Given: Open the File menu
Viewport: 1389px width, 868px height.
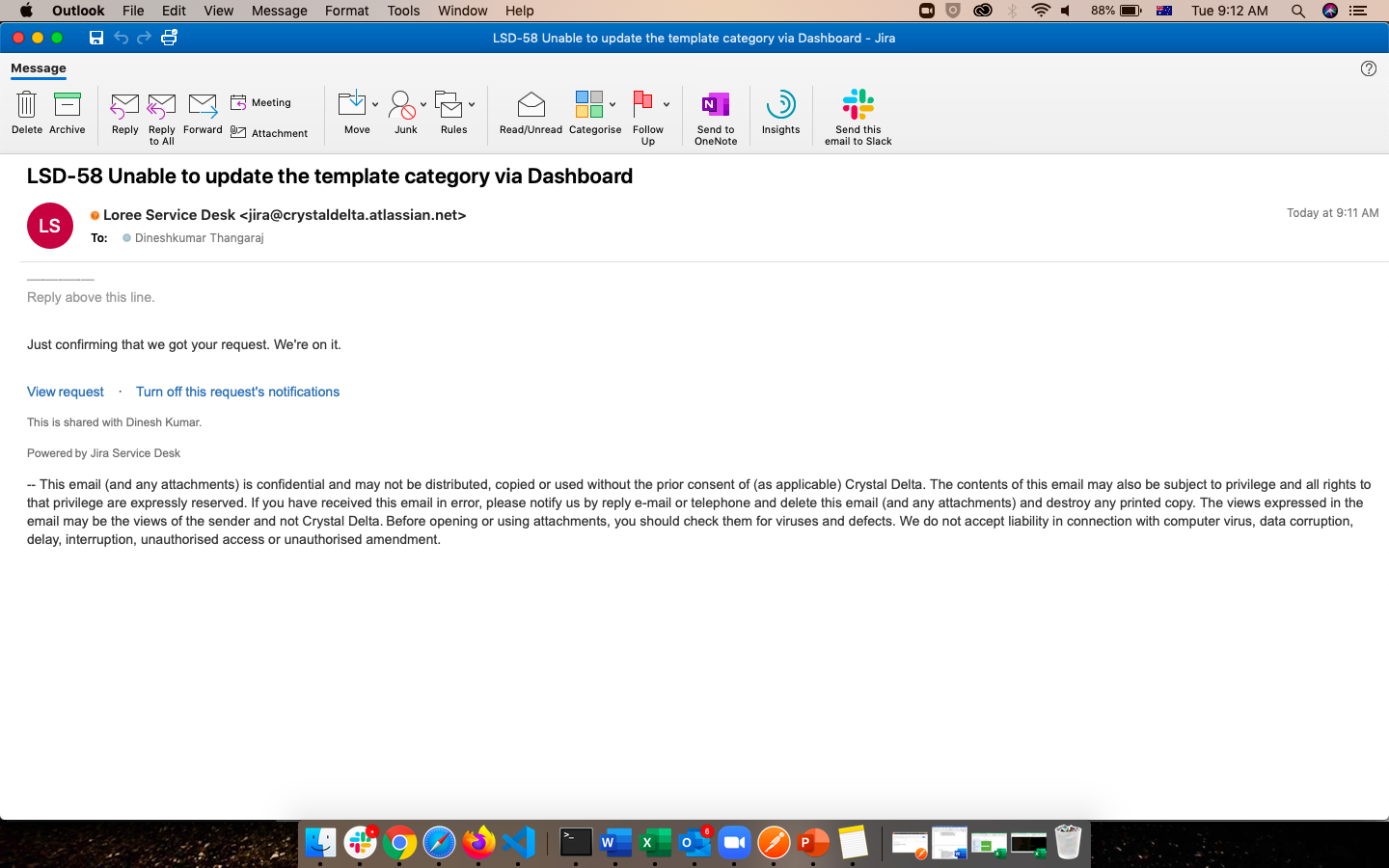Looking at the screenshot, I should coord(133,11).
